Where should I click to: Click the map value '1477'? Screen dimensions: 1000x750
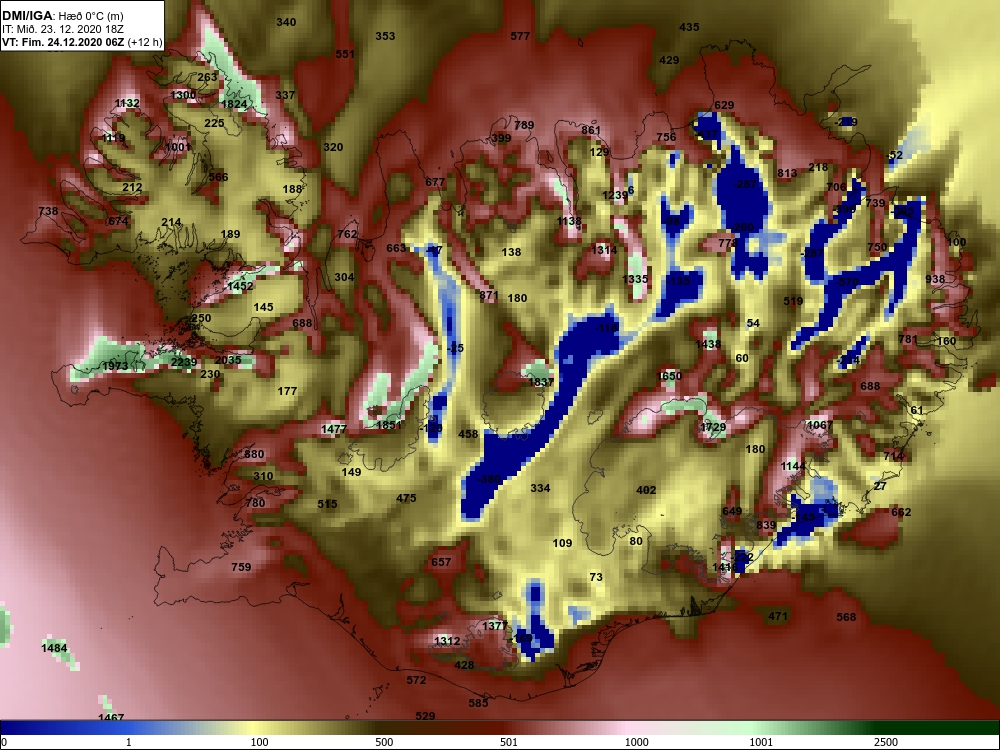(334, 429)
